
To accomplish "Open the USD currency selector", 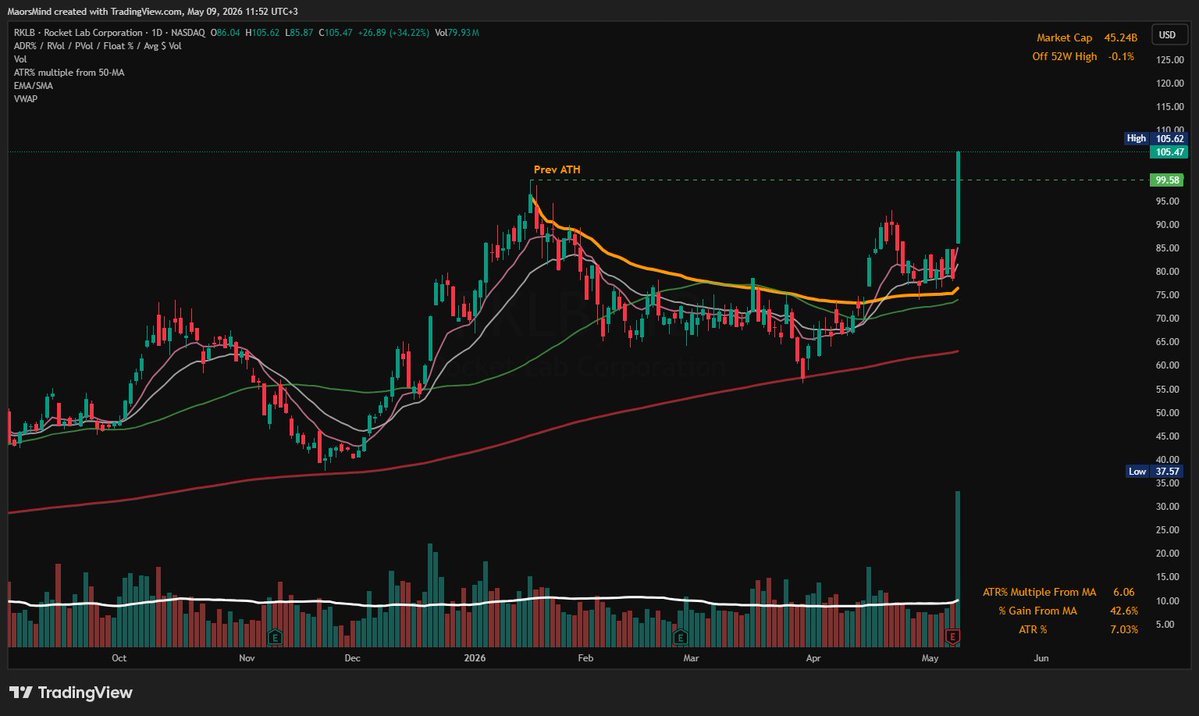I will 1167,34.
